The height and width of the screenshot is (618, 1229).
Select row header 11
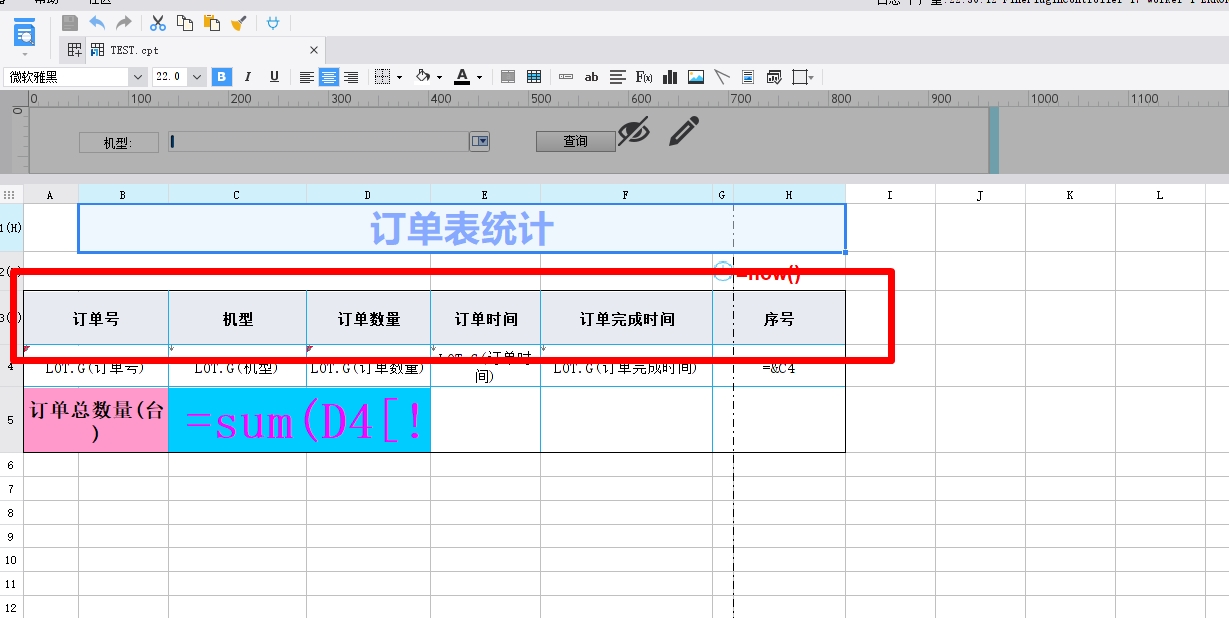11,584
